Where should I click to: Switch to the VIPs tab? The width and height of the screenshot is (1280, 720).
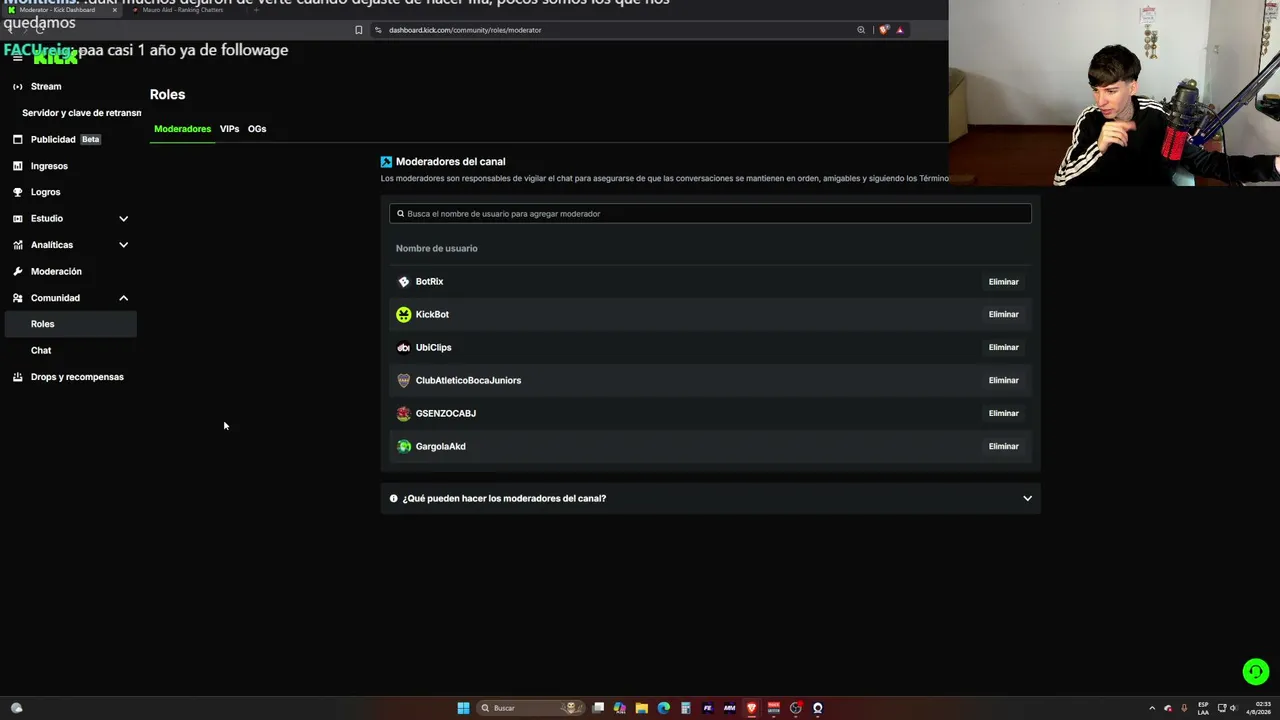coord(230,129)
